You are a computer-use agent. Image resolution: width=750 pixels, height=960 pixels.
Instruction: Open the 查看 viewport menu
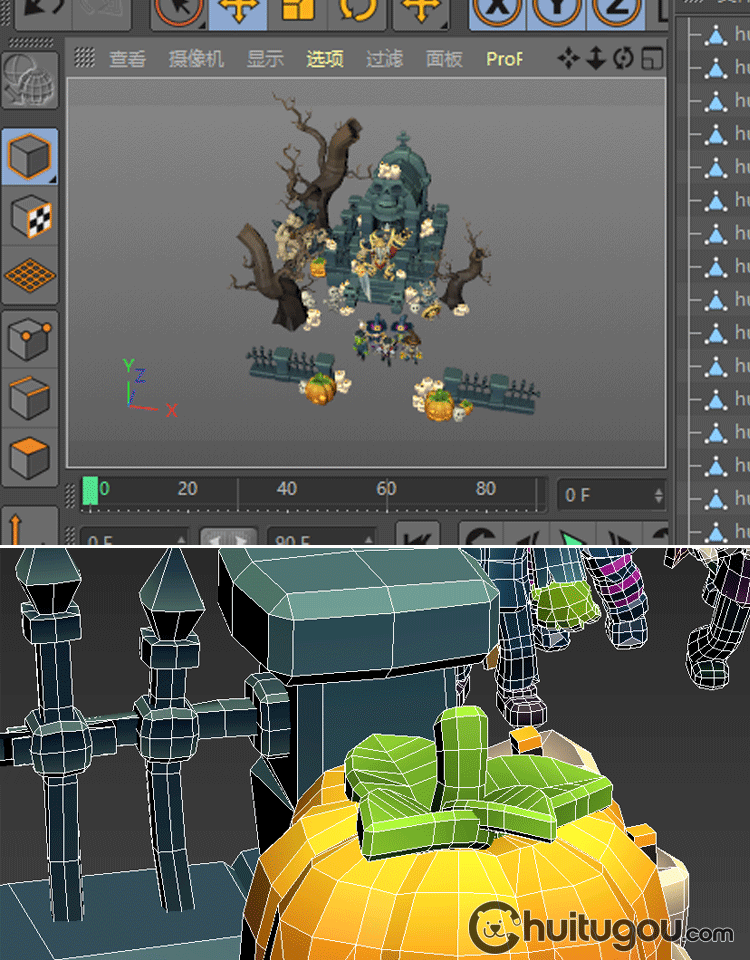coord(127,59)
